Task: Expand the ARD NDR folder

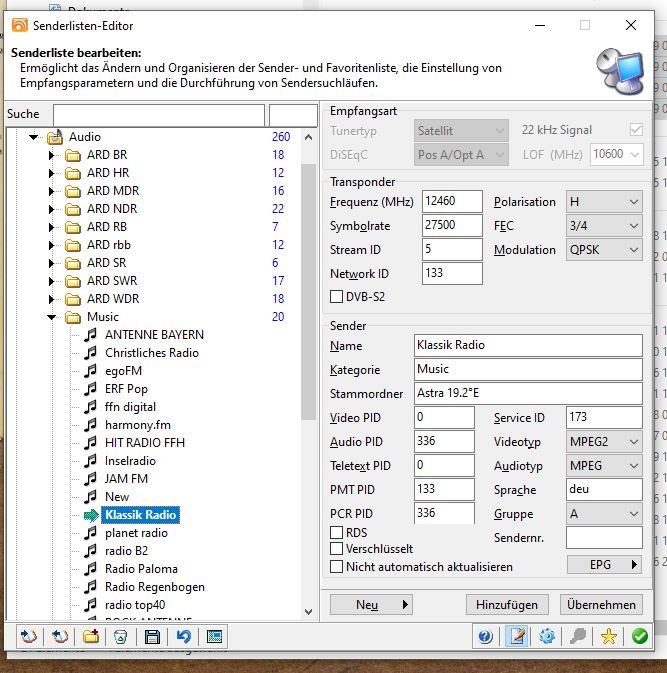Action: click(x=53, y=209)
